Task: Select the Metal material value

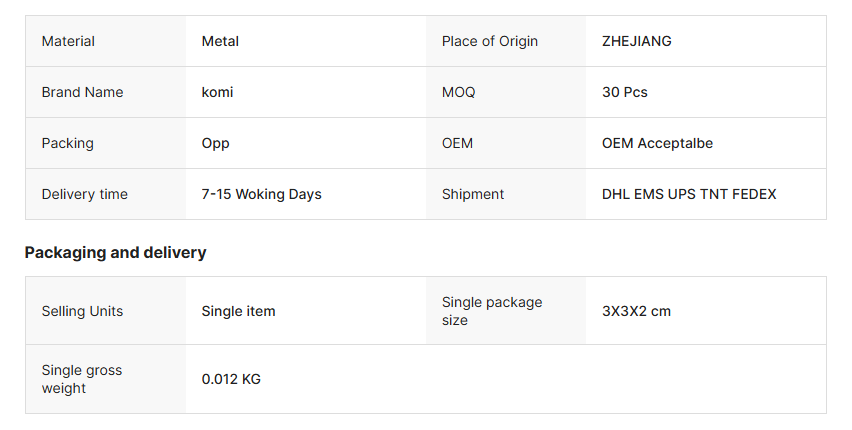Action: pos(220,41)
